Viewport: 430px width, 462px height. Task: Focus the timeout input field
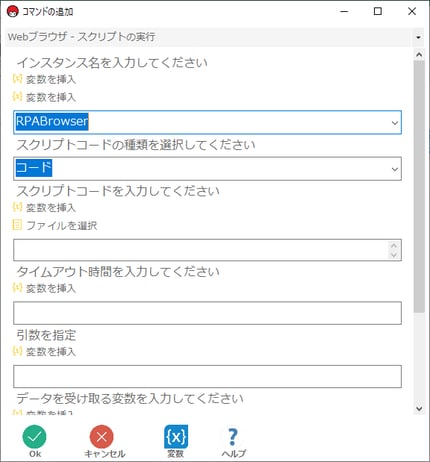(207, 313)
